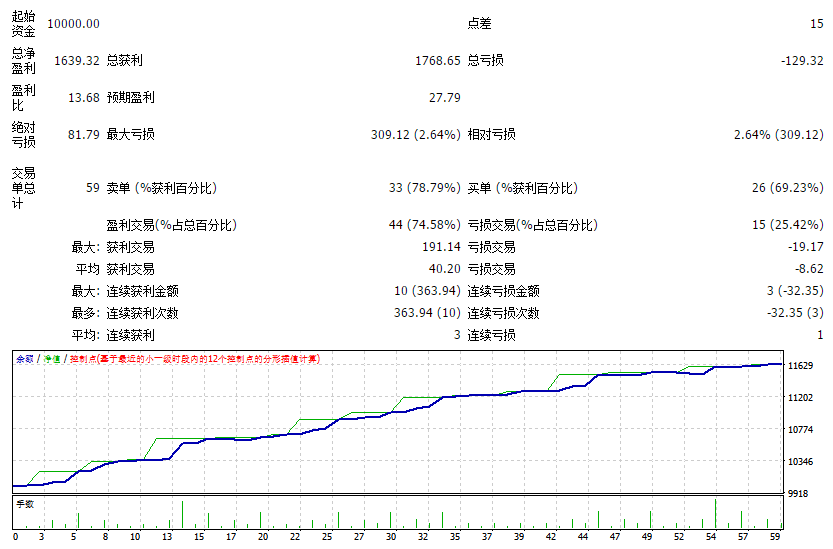Select consecutive wins value 10 (363.94)

click(427, 291)
